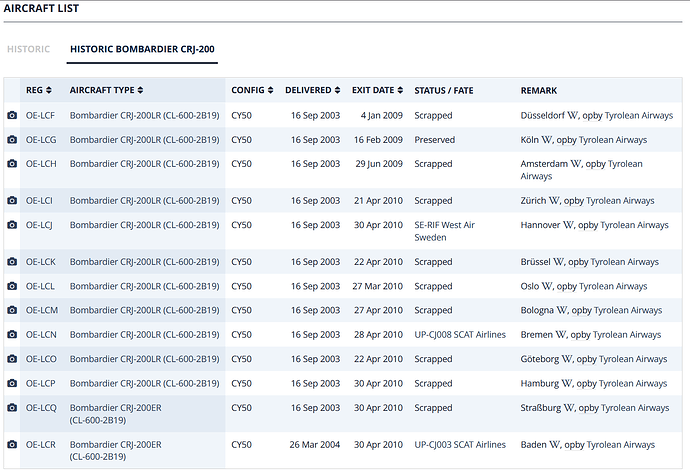Open photo camera icon for OE-LCN

coord(12,334)
